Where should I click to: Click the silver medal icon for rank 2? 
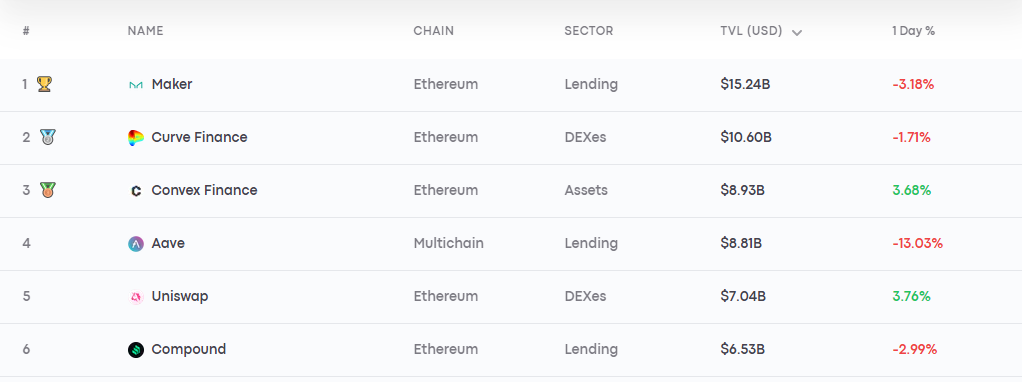click(47, 138)
